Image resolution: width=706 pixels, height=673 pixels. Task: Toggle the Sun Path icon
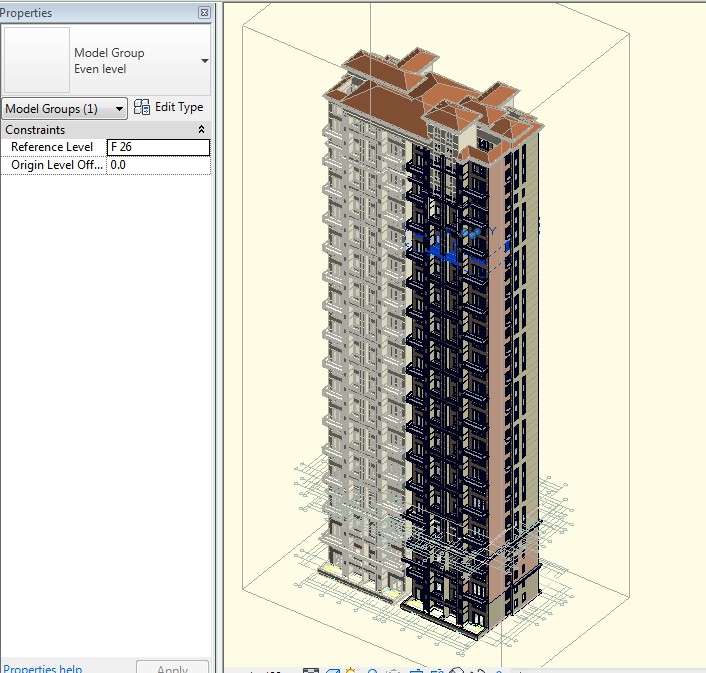pos(352,671)
